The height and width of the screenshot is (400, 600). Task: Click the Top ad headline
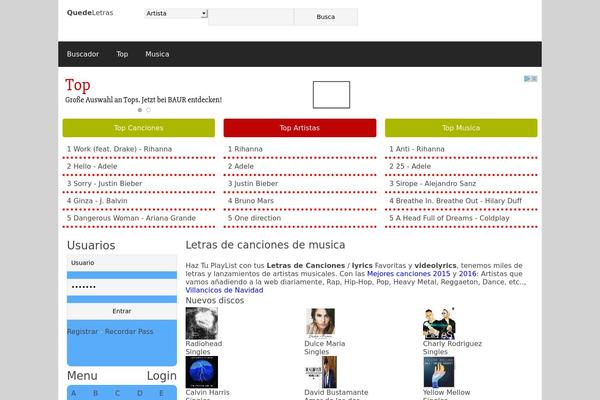click(x=78, y=85)
